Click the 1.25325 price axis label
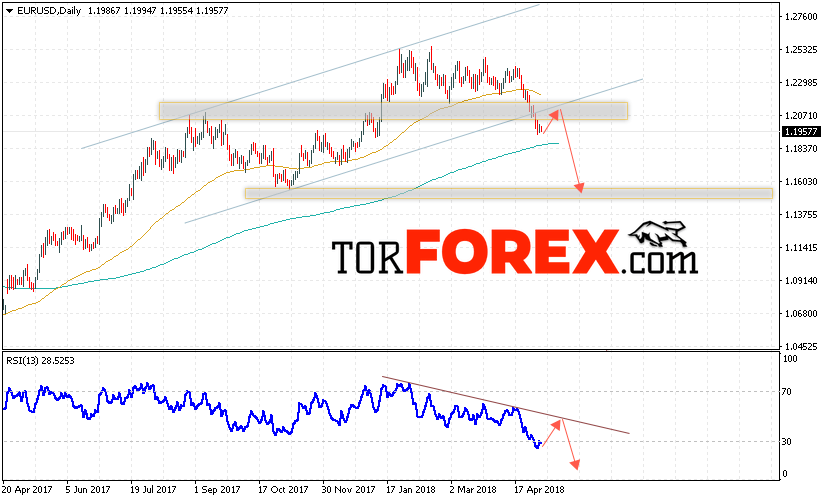 [x=801, y=50]
